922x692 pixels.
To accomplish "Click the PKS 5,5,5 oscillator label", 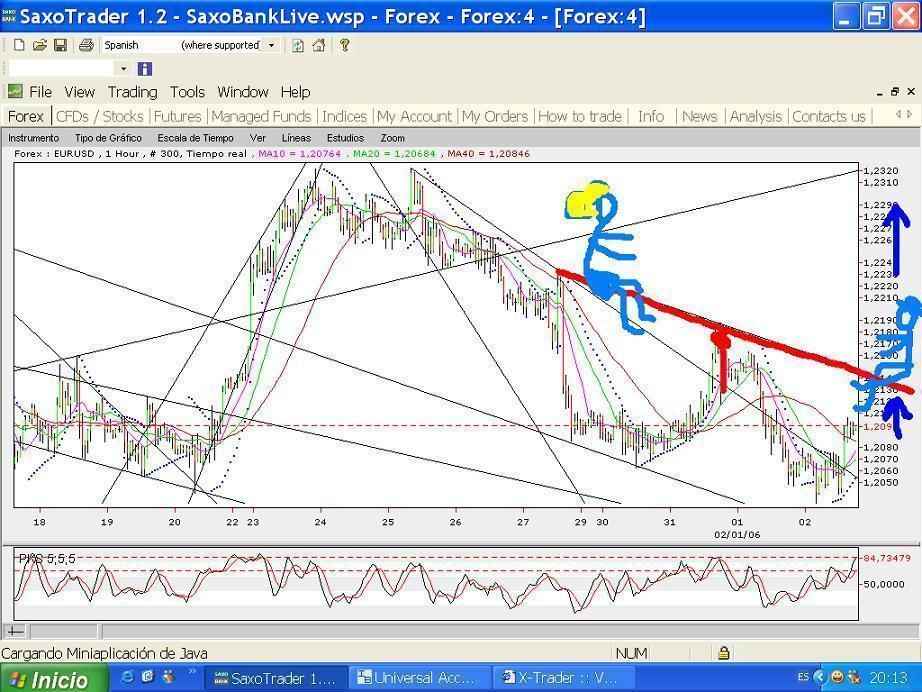I will [x=47, y=559].
